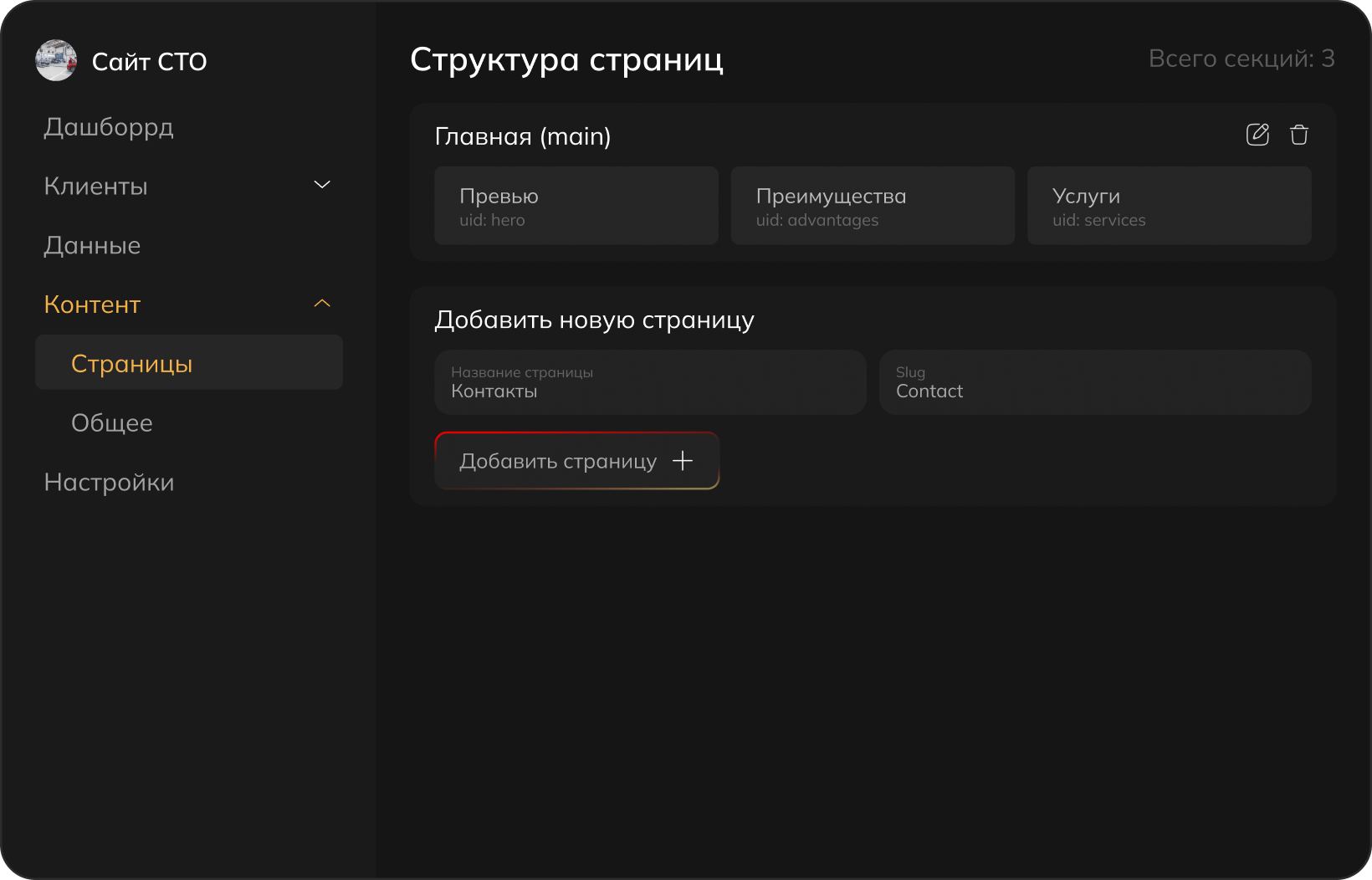Screen dimensions: 1372x880
Task: Click the Главная (main) card title
Action: point(522,136)
